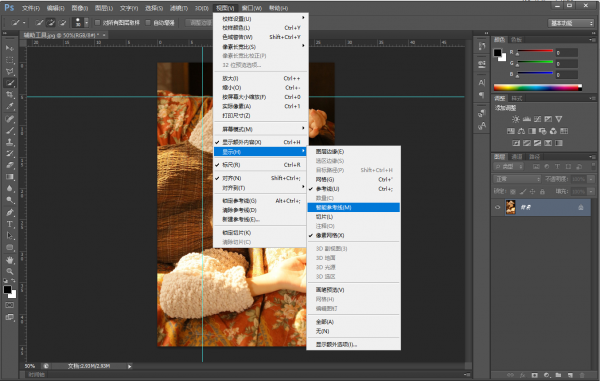This screenshot has height=381, width=600.
Task: Open the workspace 基本功能 dropdown
Action: tap(571, 23)
